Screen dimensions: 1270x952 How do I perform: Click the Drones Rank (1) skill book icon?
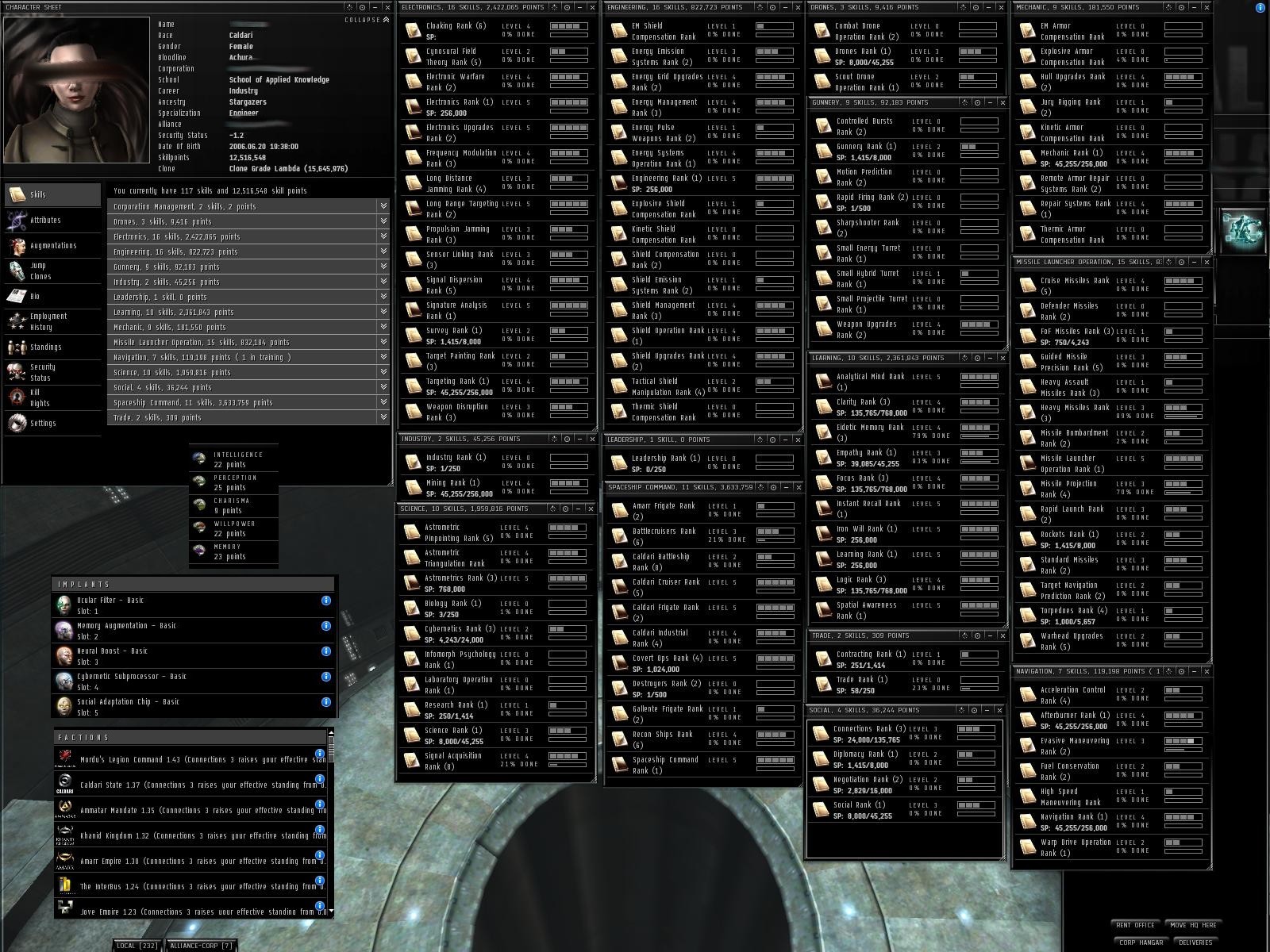pyautogui.click(x=822, y=56)
